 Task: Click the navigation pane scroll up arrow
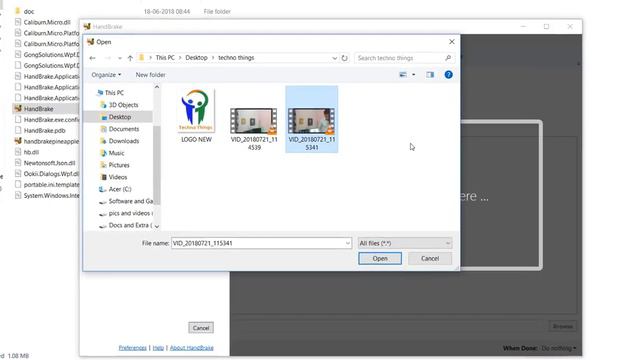(x=157, y=87)
